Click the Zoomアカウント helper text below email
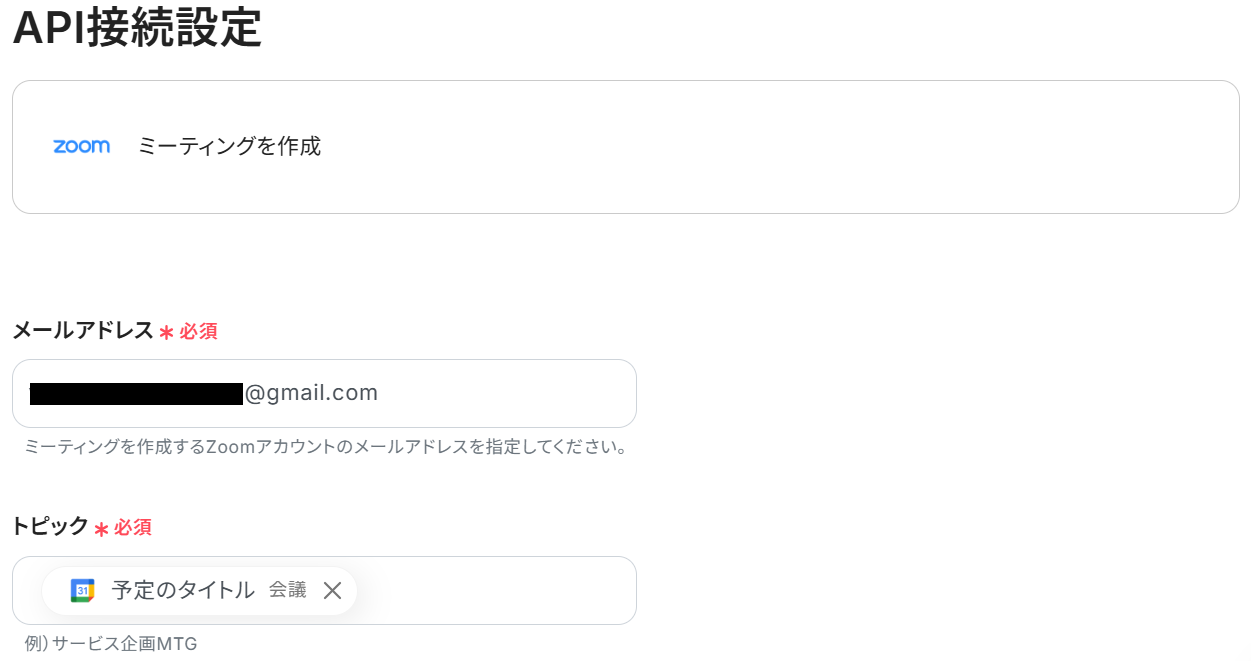This screenshot has width=1251, height=661. pyautogui.click(x=326, y=447)
